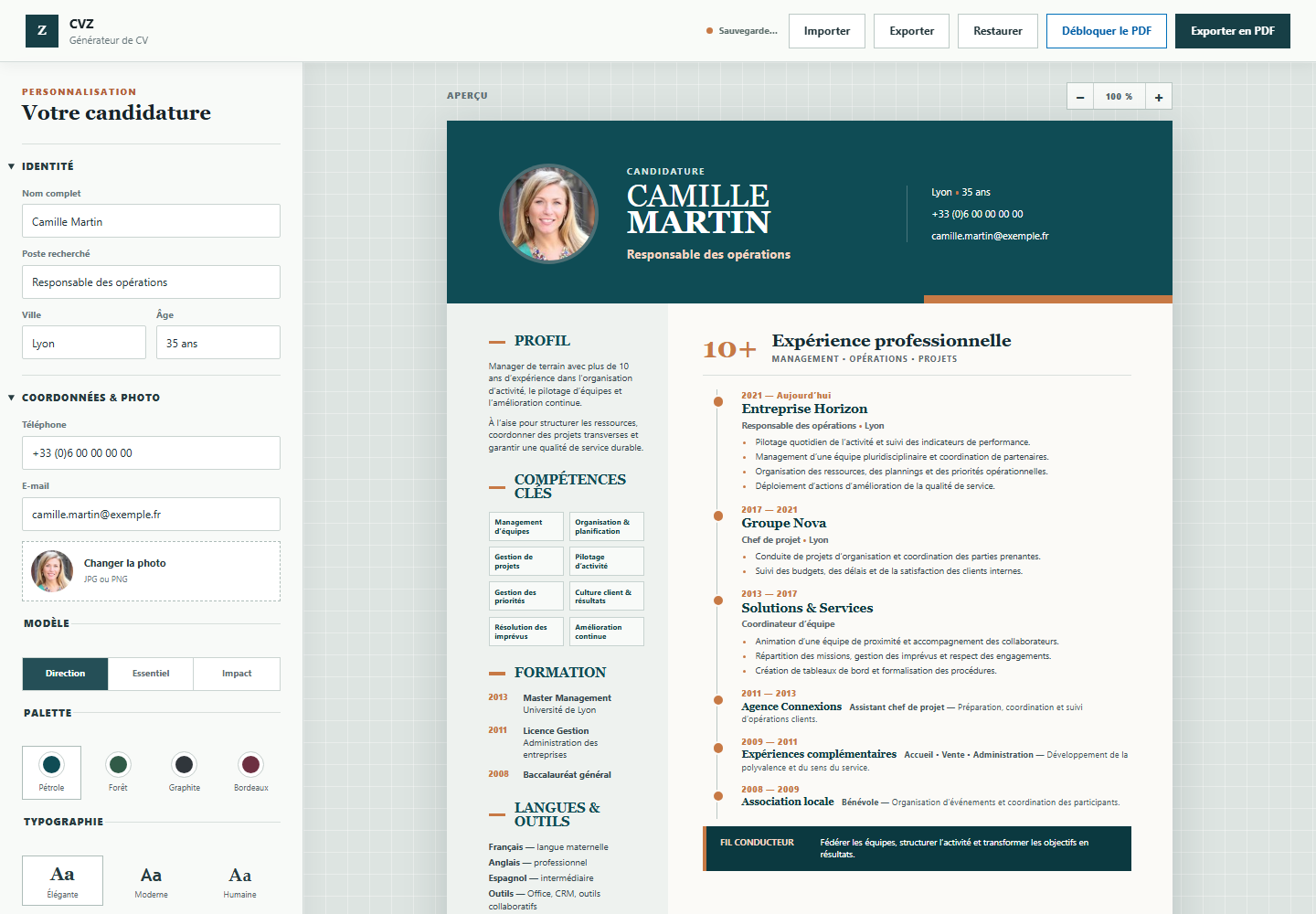
Task: Click the 'Résolution des imprévus' skill tag
Action: 526,632
